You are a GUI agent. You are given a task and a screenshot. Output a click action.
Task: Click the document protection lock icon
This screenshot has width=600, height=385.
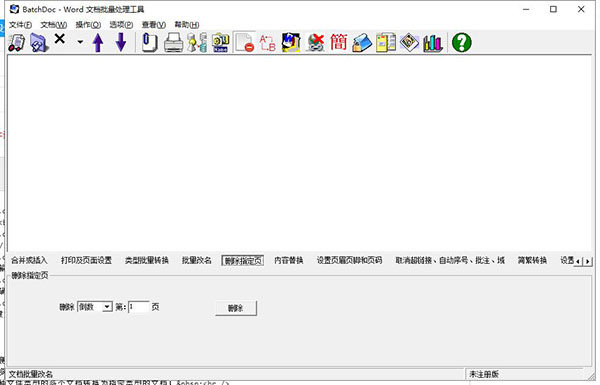click(362, 42)
